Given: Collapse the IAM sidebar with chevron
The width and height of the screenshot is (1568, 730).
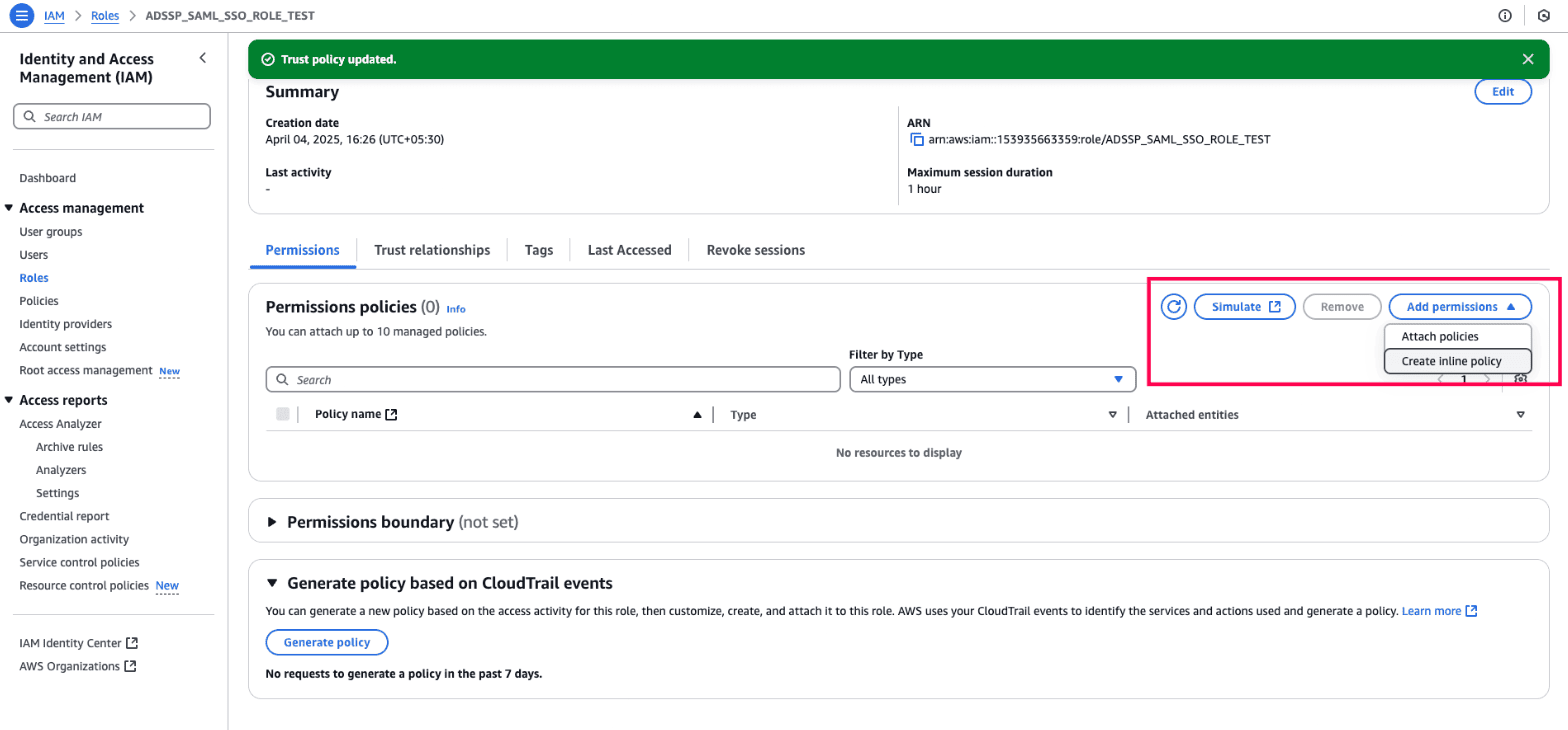Looking at the screenshot, I should click(x=202, y=58).
